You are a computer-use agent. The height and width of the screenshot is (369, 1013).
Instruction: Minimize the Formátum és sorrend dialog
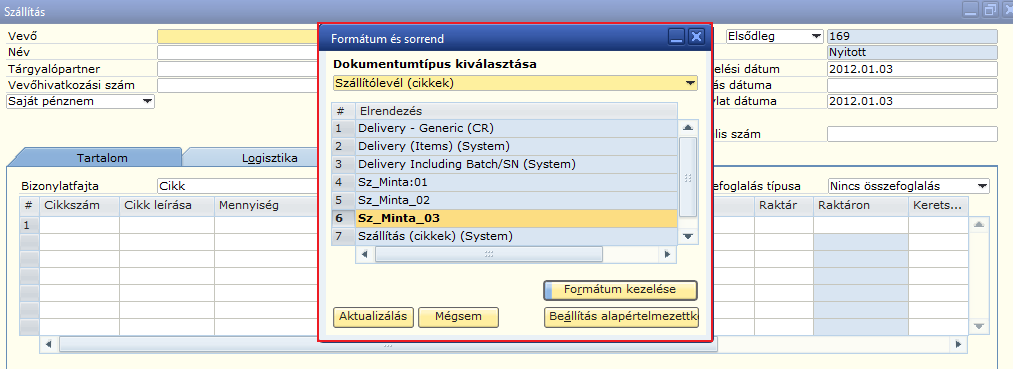point(676,38)
